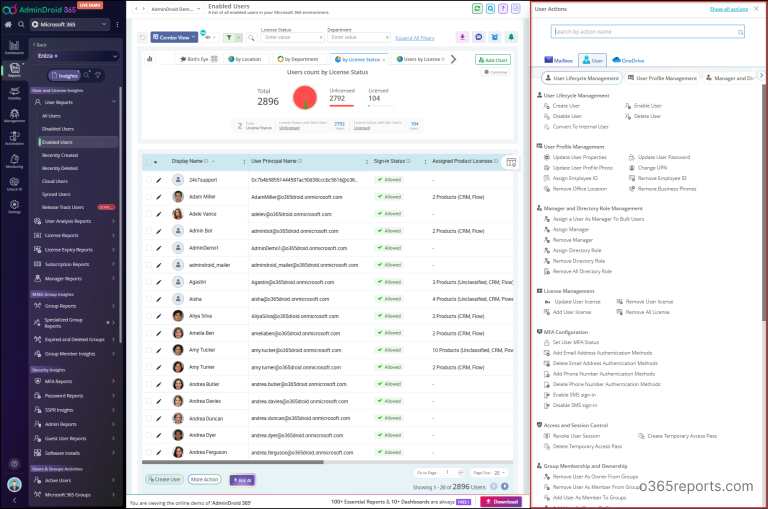Image resolution: width=768 pixels, height=509 pixels.
Task: Check the row checkbox for Agastin
Action: click(x=148, y=282)
